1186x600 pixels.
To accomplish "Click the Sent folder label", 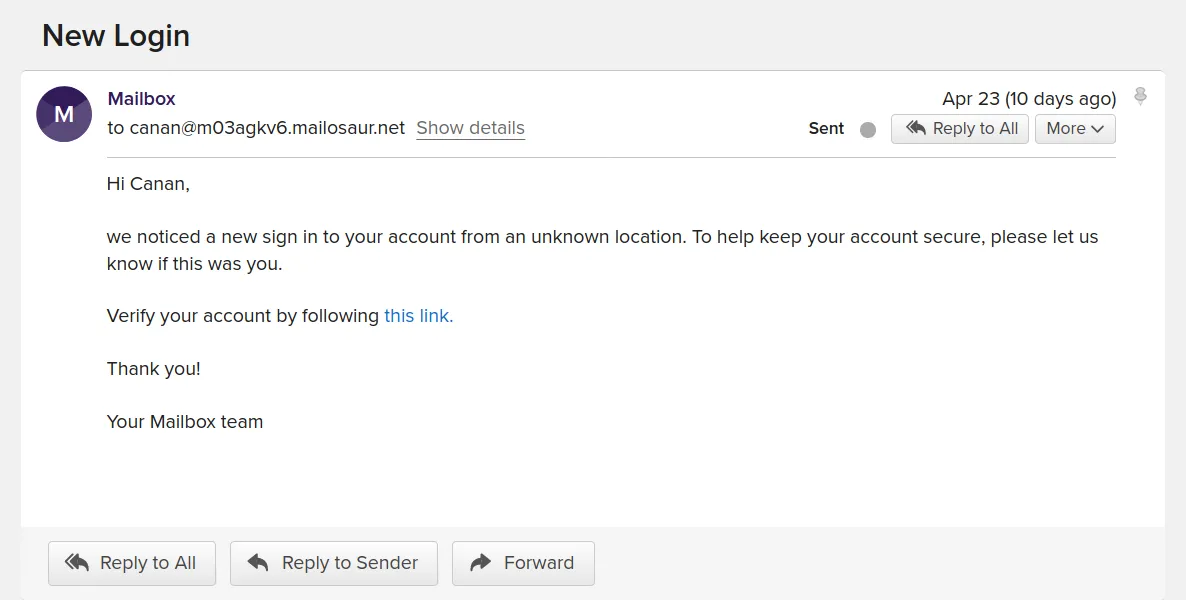I will point(826,129).
